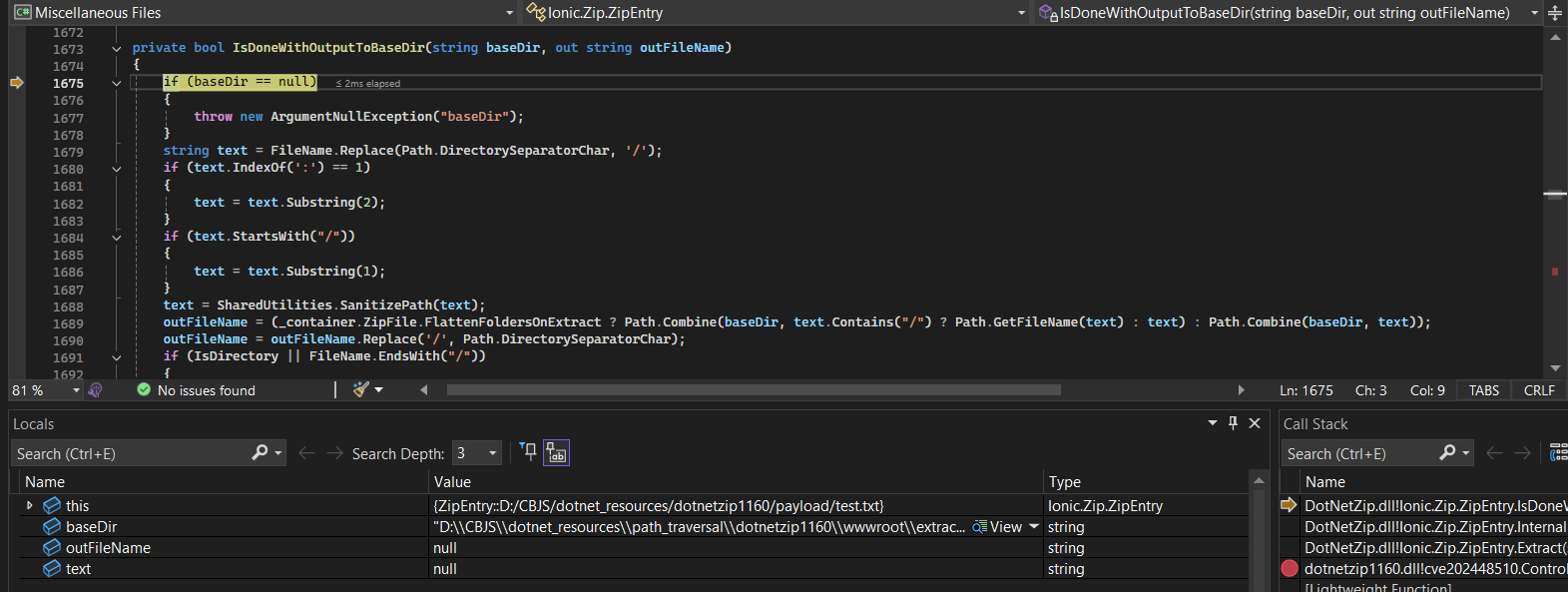The height and width of the screenshot is (592, 1568).
Task: Open the Search Depth dropdown
Action: [x=492, y=453]
